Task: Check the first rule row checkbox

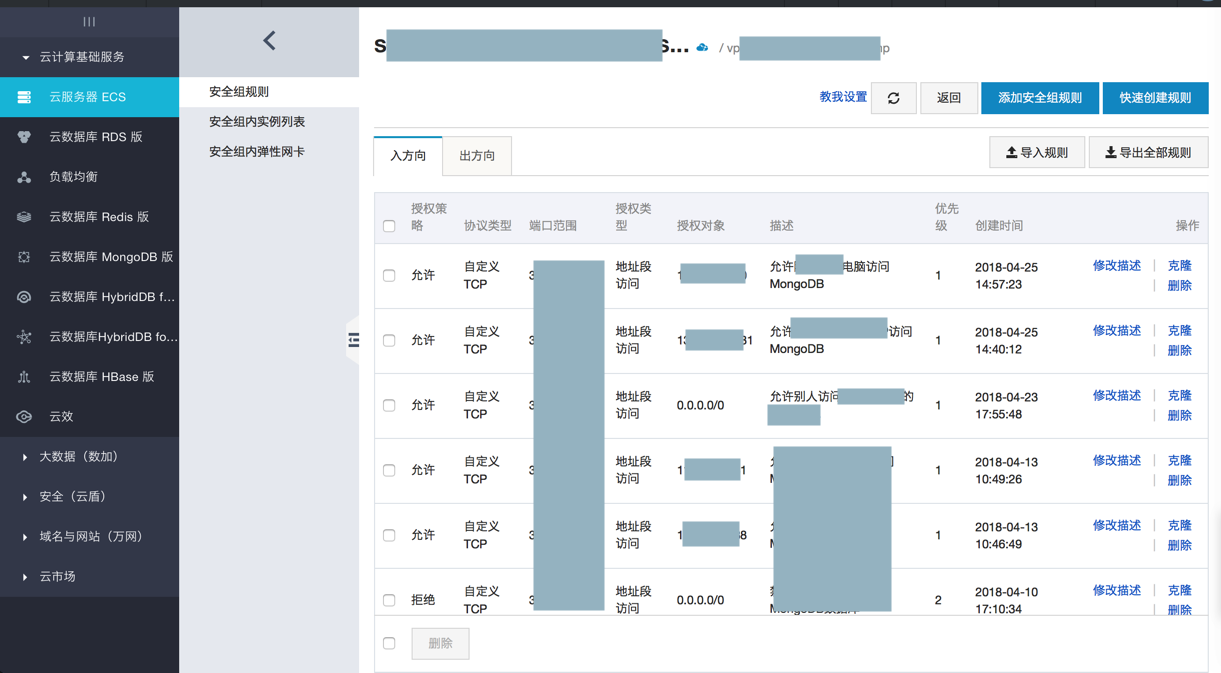Action: pos(389,275)
